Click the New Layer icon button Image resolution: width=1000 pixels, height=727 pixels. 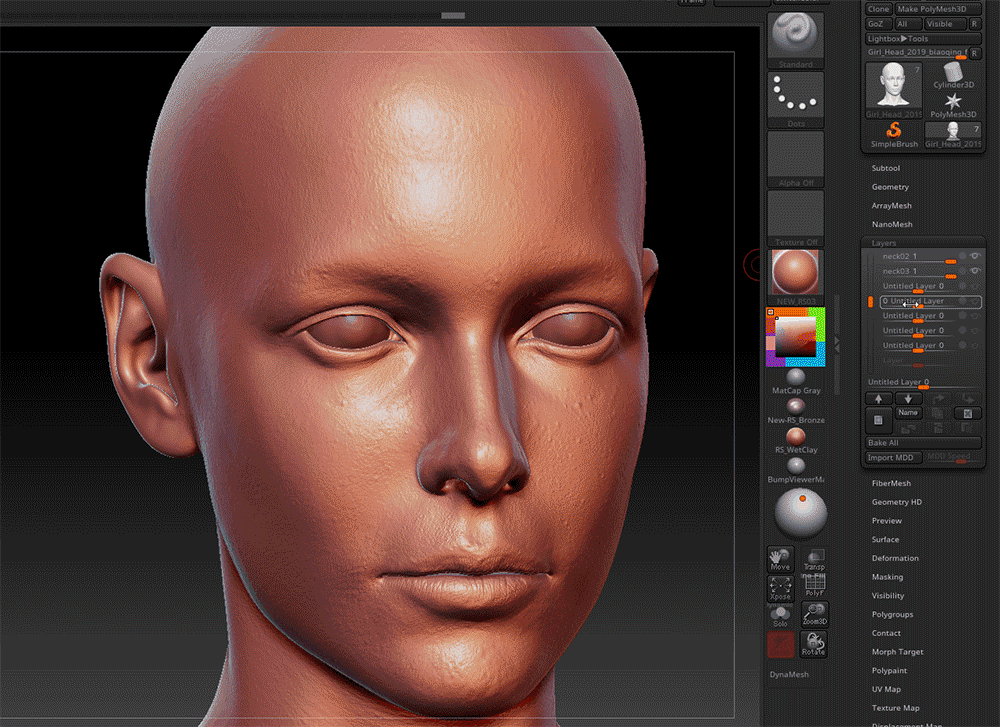coord(878,420)
